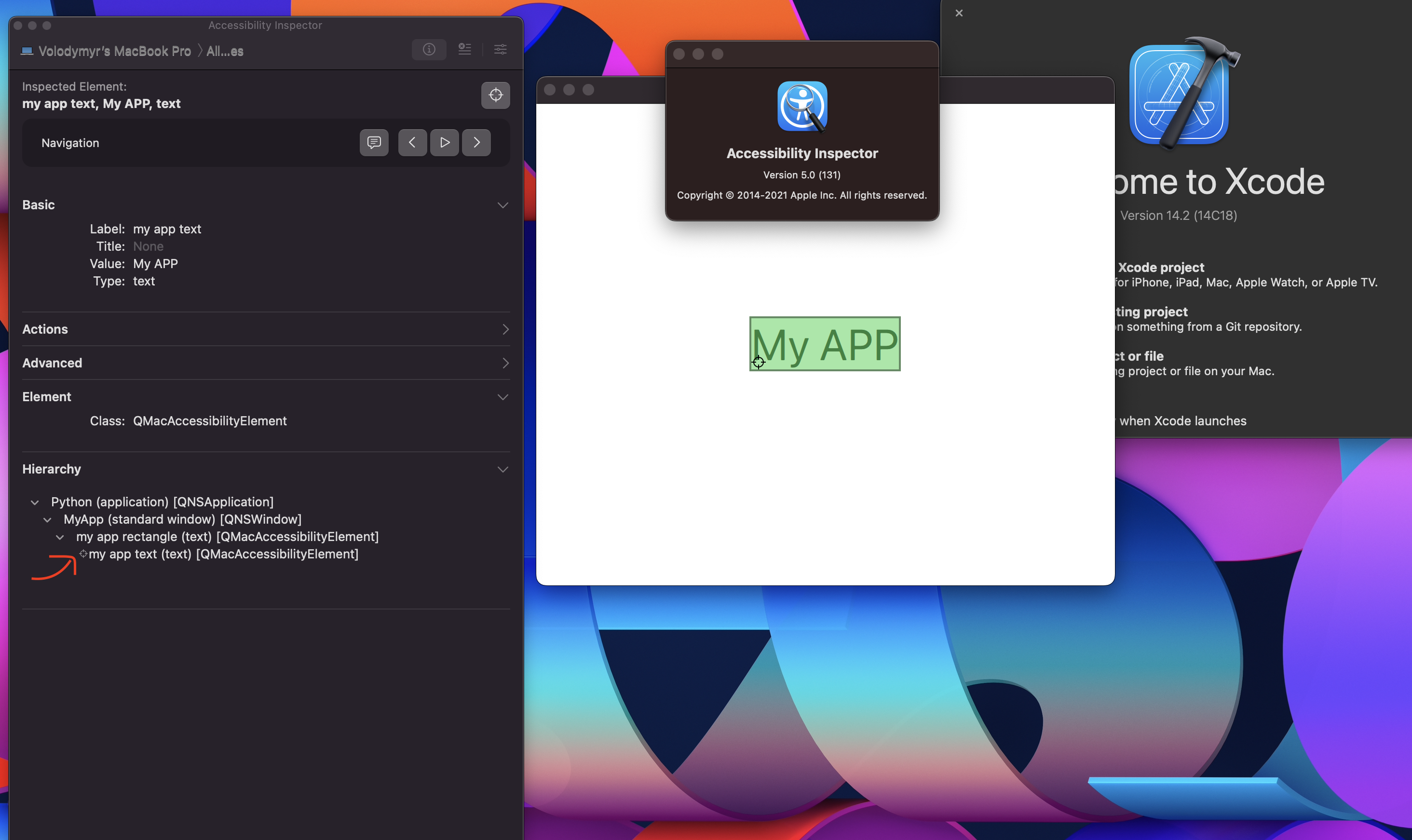
Task: Collapse the Python application tree node
Action: click(35, 502)
